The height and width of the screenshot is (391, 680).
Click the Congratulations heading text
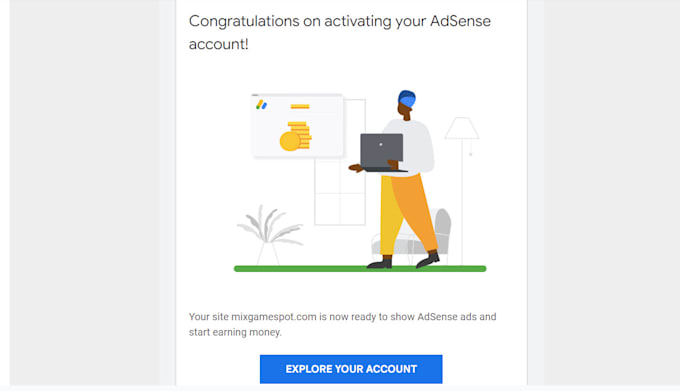click(x=340, y=32)
